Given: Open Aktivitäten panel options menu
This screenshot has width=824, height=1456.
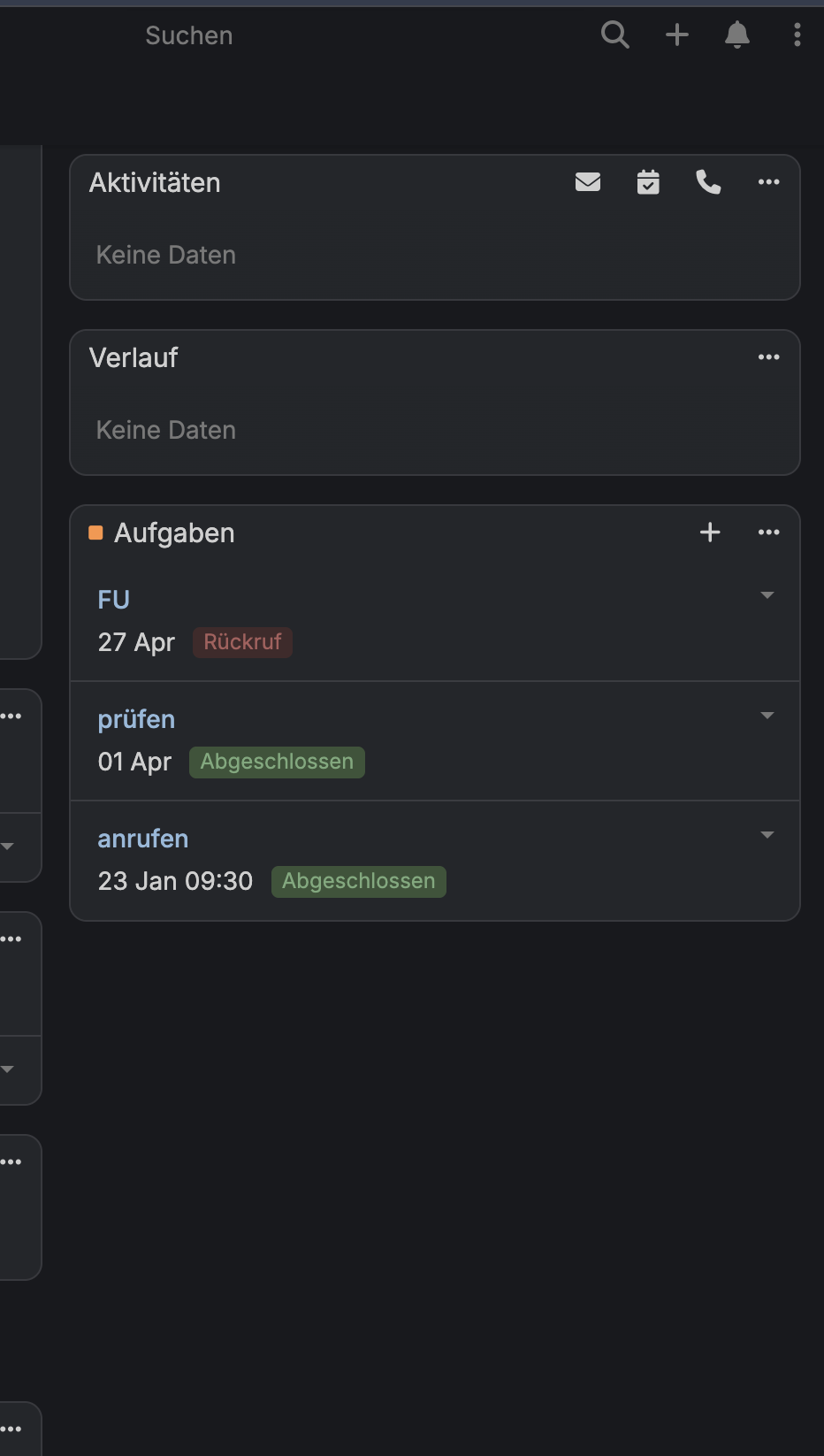Looking at the screenshot, I should coord(769,182).
